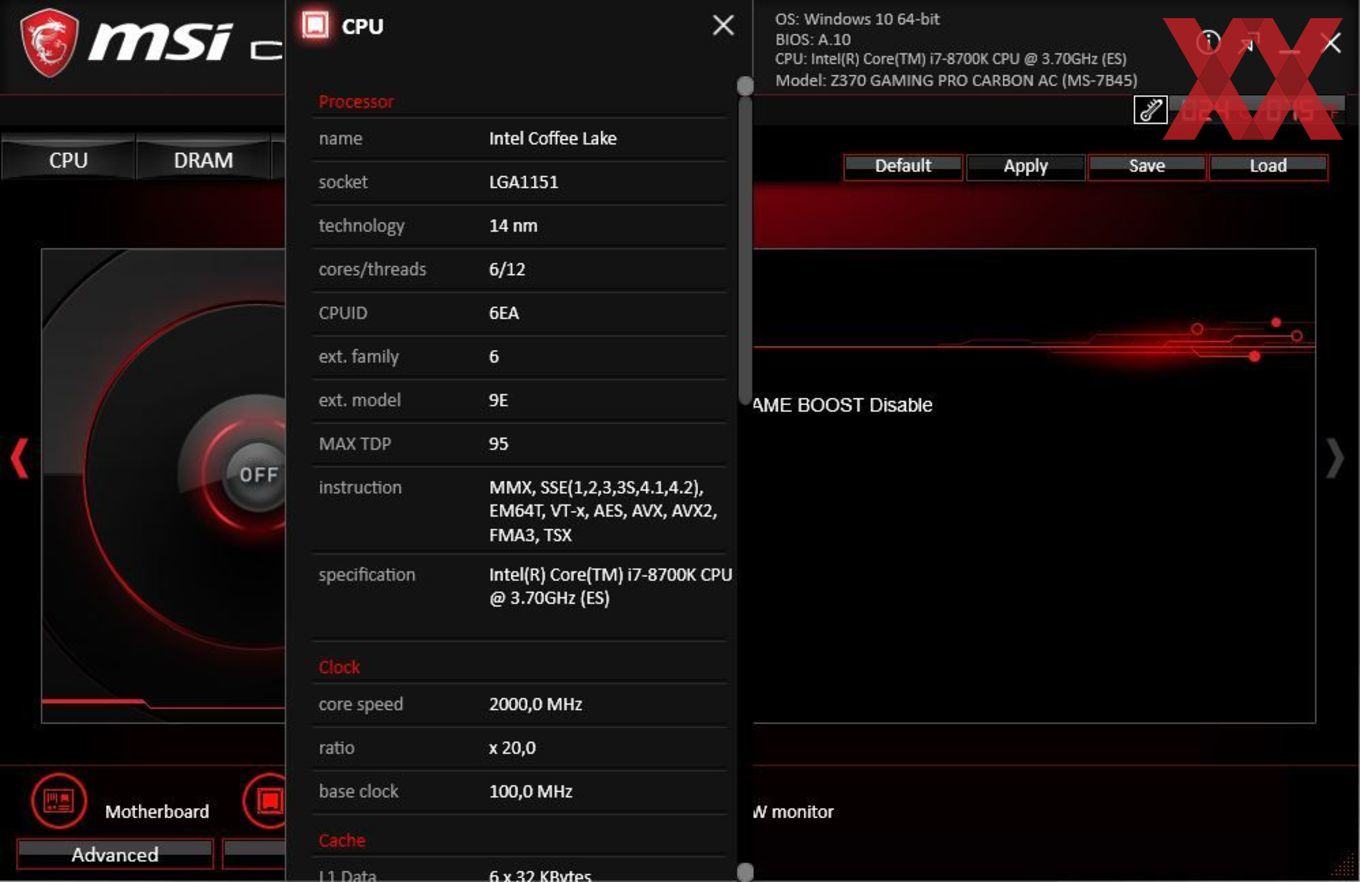Viewport: 1360px width, 882px height.
Task: Select the "6/12" cores/threads value
Action: pos(507,269)
